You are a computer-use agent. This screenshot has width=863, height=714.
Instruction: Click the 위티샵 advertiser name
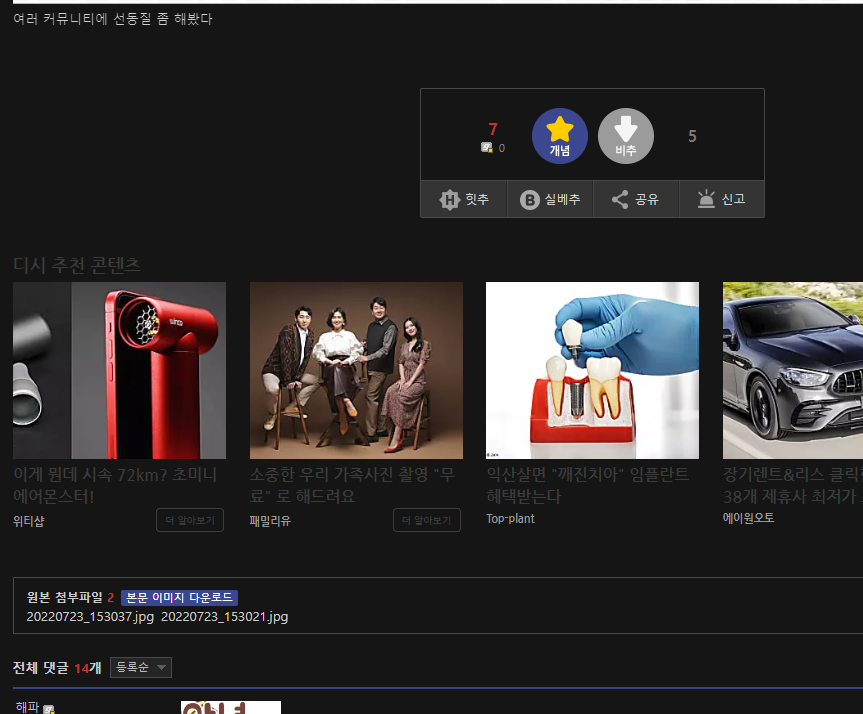(29, 521)
